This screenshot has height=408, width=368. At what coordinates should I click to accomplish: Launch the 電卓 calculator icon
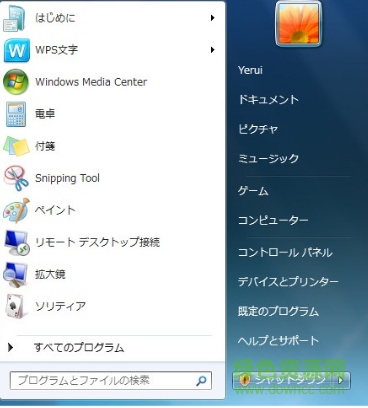pos(16,114)
